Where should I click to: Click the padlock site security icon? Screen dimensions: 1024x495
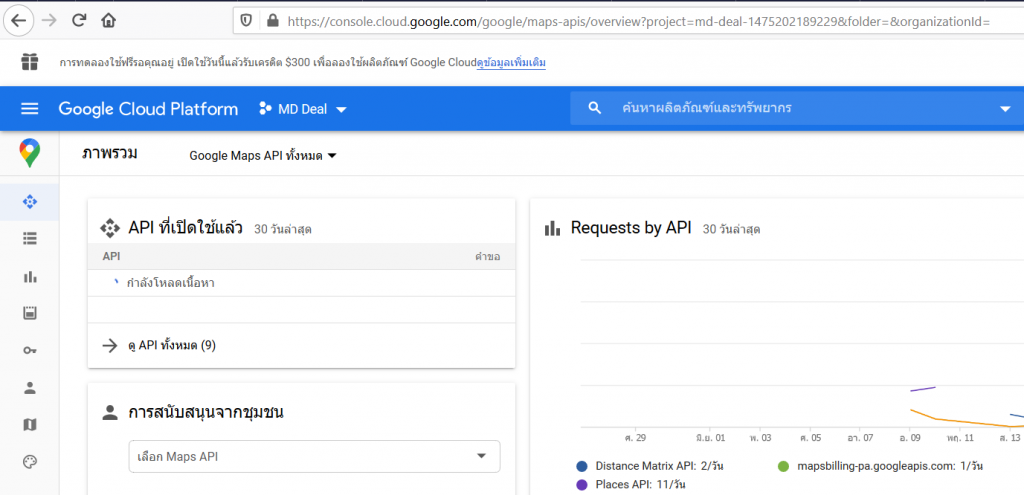(x=272, y=21)
